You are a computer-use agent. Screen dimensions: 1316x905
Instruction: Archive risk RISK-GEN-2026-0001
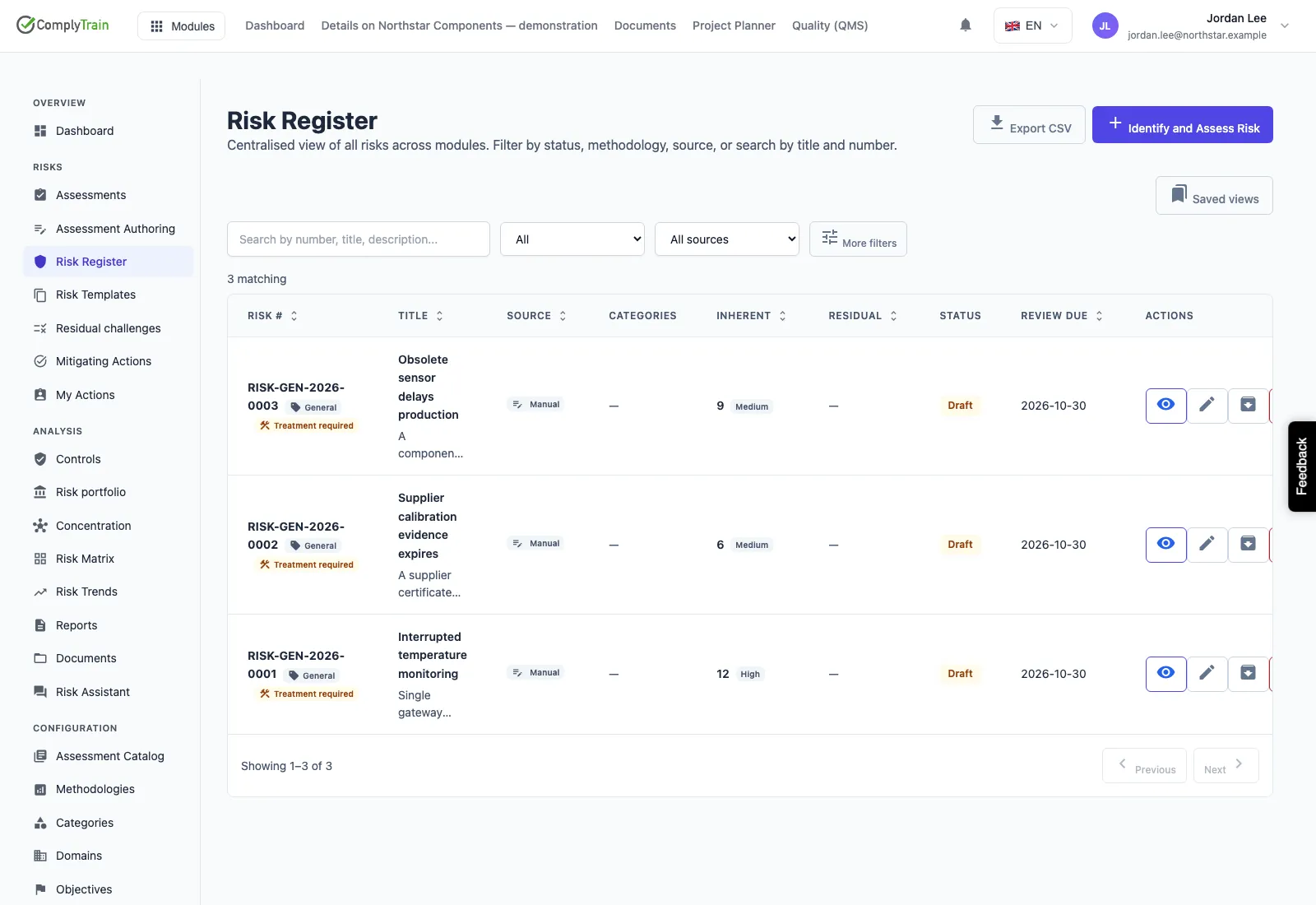pyautogui.click(x=1249, y=674)
